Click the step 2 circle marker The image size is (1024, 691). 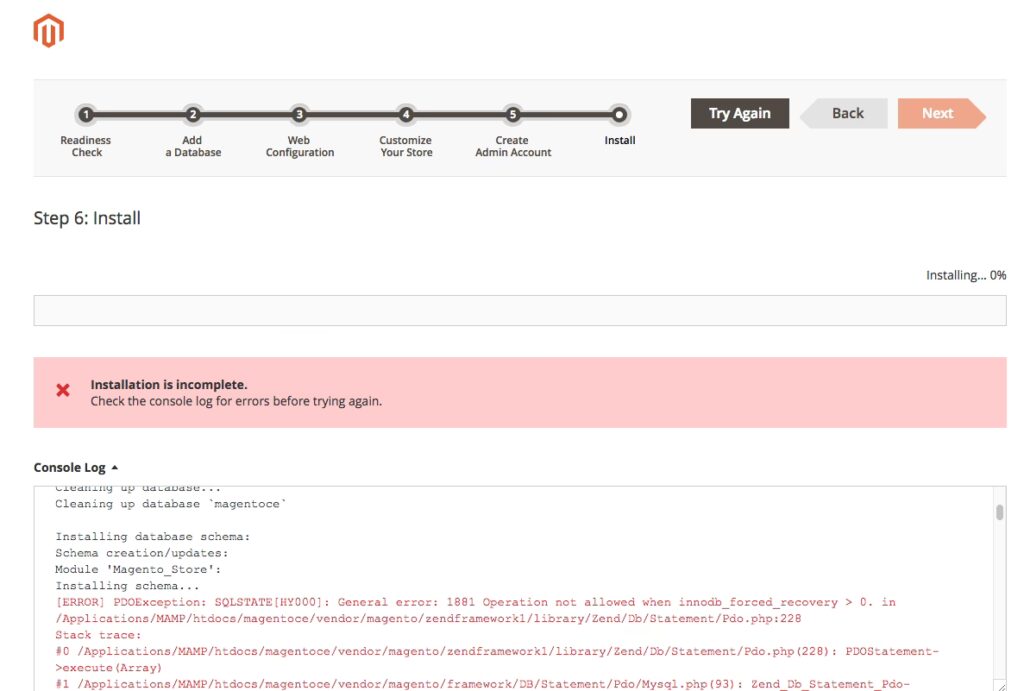click(193, 115)
